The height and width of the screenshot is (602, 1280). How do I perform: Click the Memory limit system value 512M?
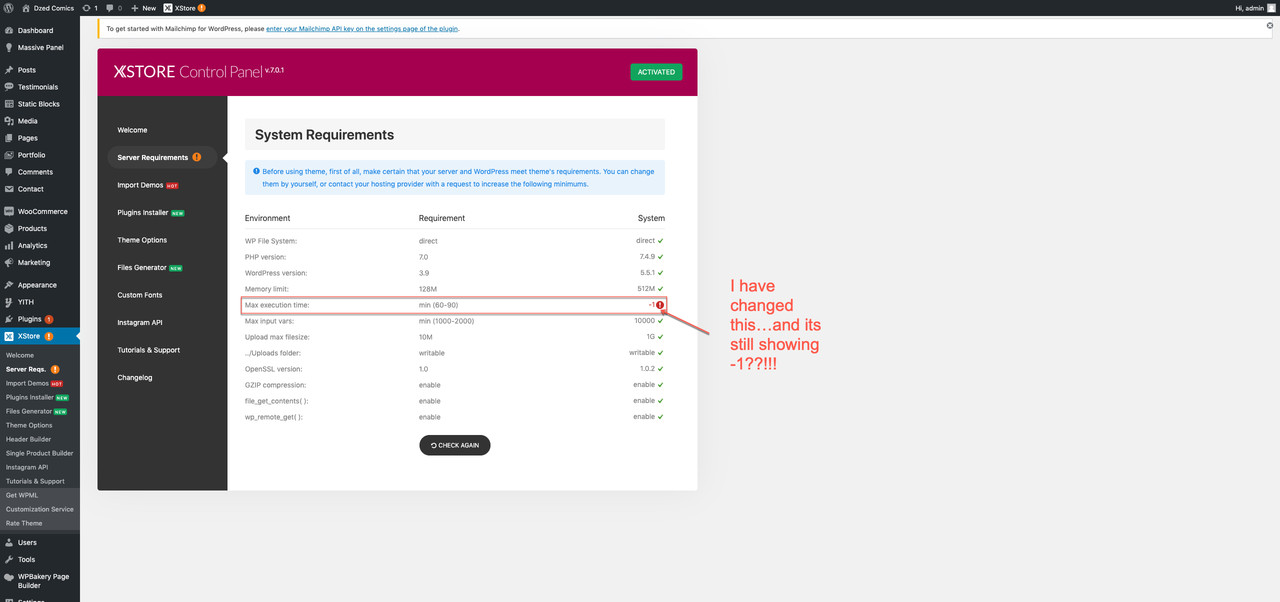[x=646, y=289]
